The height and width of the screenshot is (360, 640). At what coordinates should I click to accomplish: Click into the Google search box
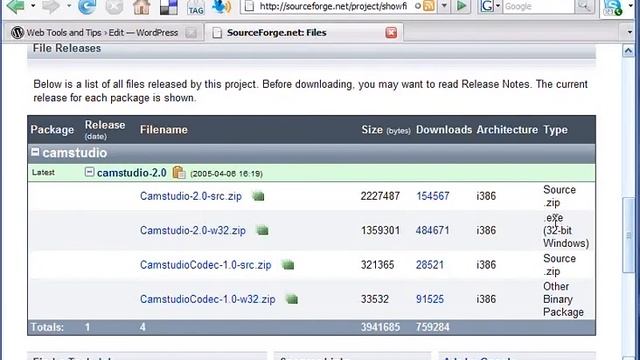tap(538, 6)
